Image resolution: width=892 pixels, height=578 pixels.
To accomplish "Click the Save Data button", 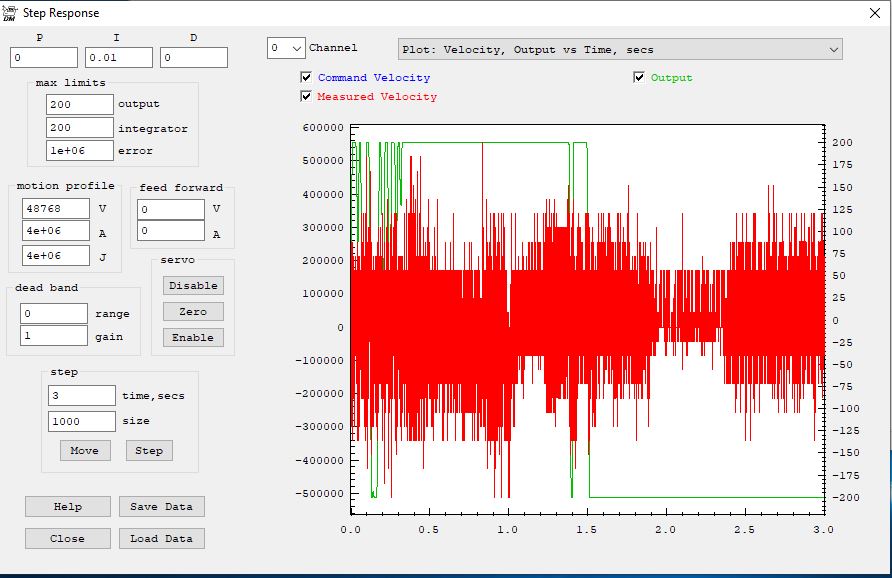I will coord(161,507).
